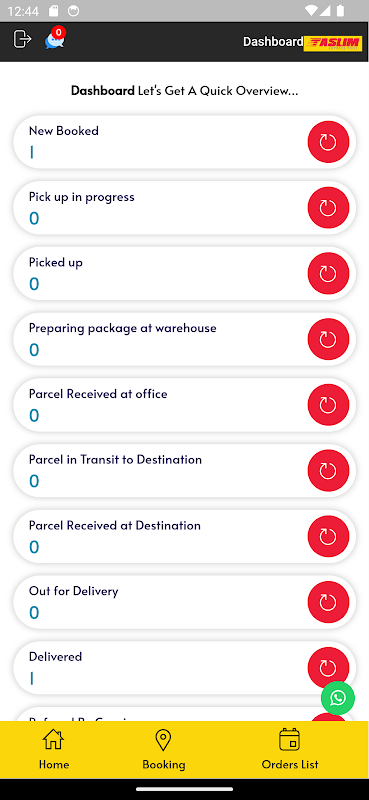The width and height of the screenshot is (369, 800).
Task: Click the Taslim logo in header
Action: pos(333,43)
